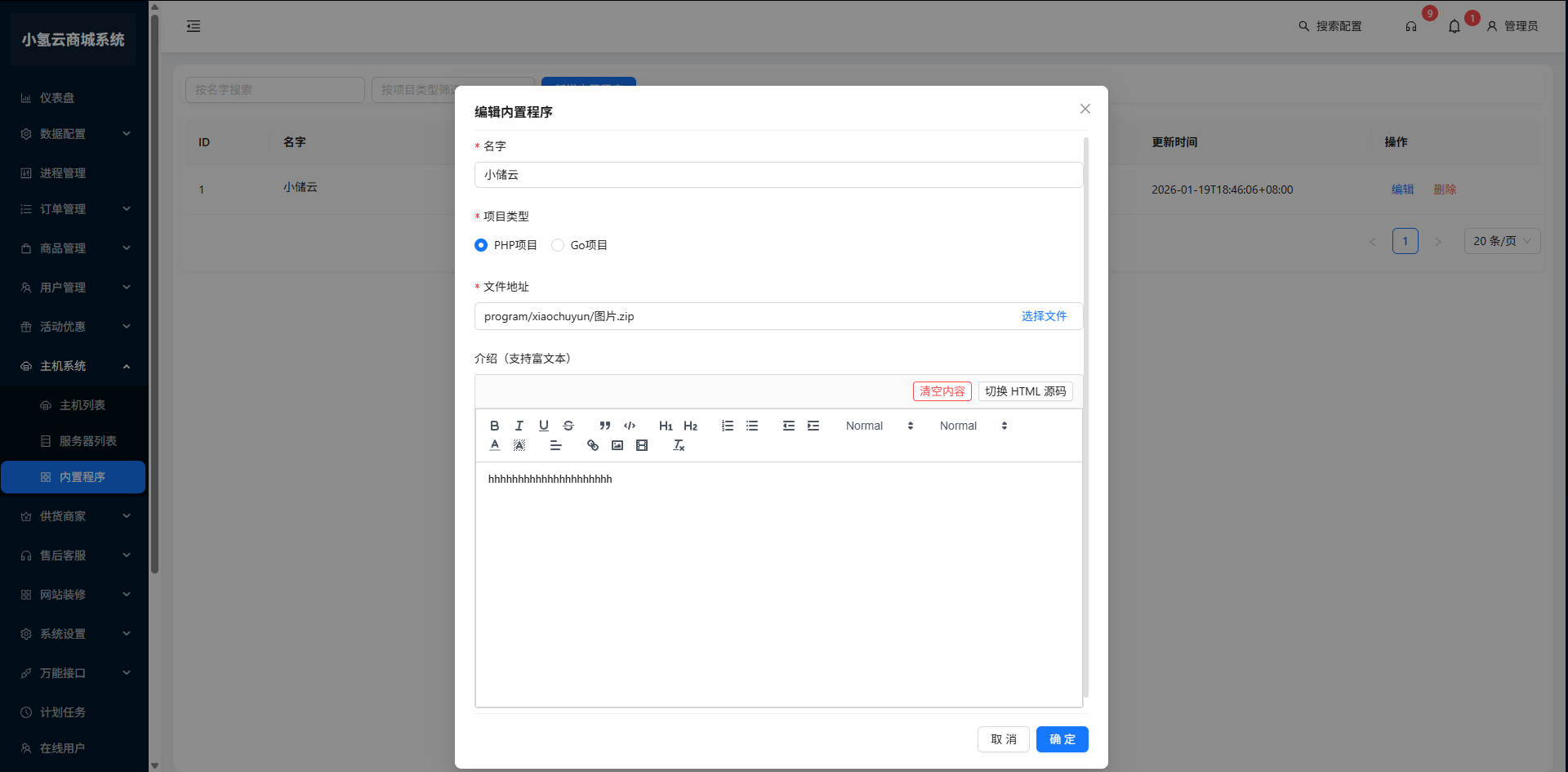The height and width of the screenshot is (772, 1568).
Task: Clear text formatting with the Tx icon
Action: click(x=679, y=445)
